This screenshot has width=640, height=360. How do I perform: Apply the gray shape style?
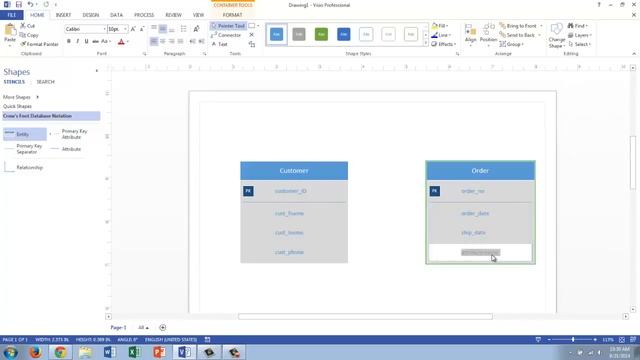299,34
